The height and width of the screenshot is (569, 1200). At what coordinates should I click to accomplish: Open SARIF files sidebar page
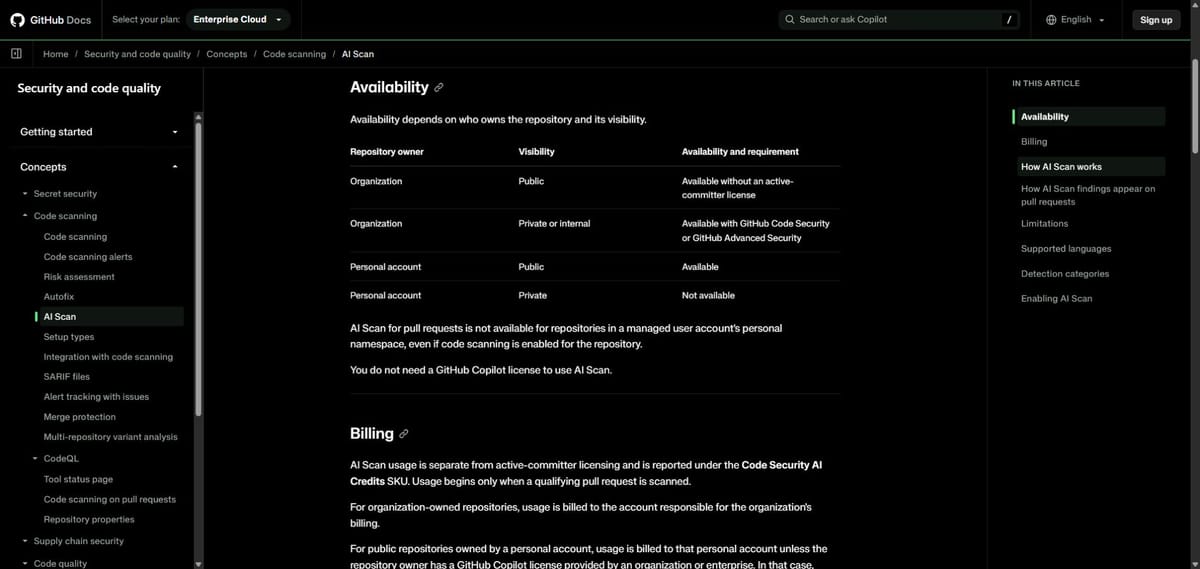[x=66, y=377]
